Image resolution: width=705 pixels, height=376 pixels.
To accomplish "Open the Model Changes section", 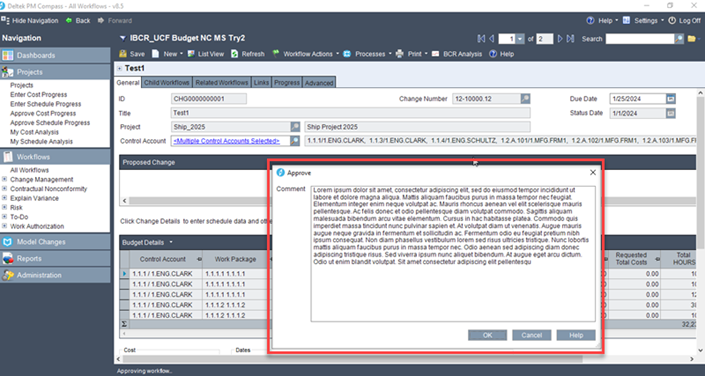I will point(55,242).
